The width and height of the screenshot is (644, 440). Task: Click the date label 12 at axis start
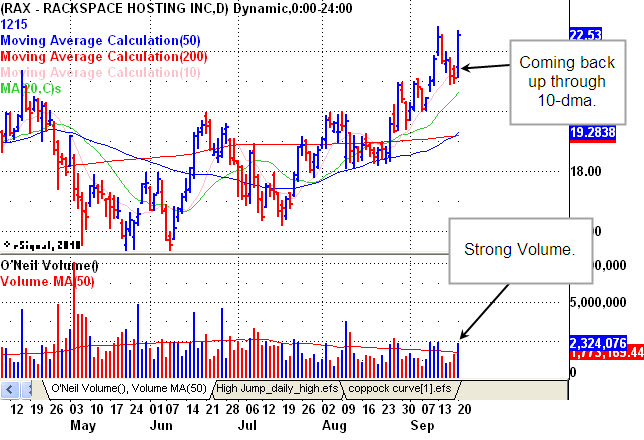(x=17, y=409)
